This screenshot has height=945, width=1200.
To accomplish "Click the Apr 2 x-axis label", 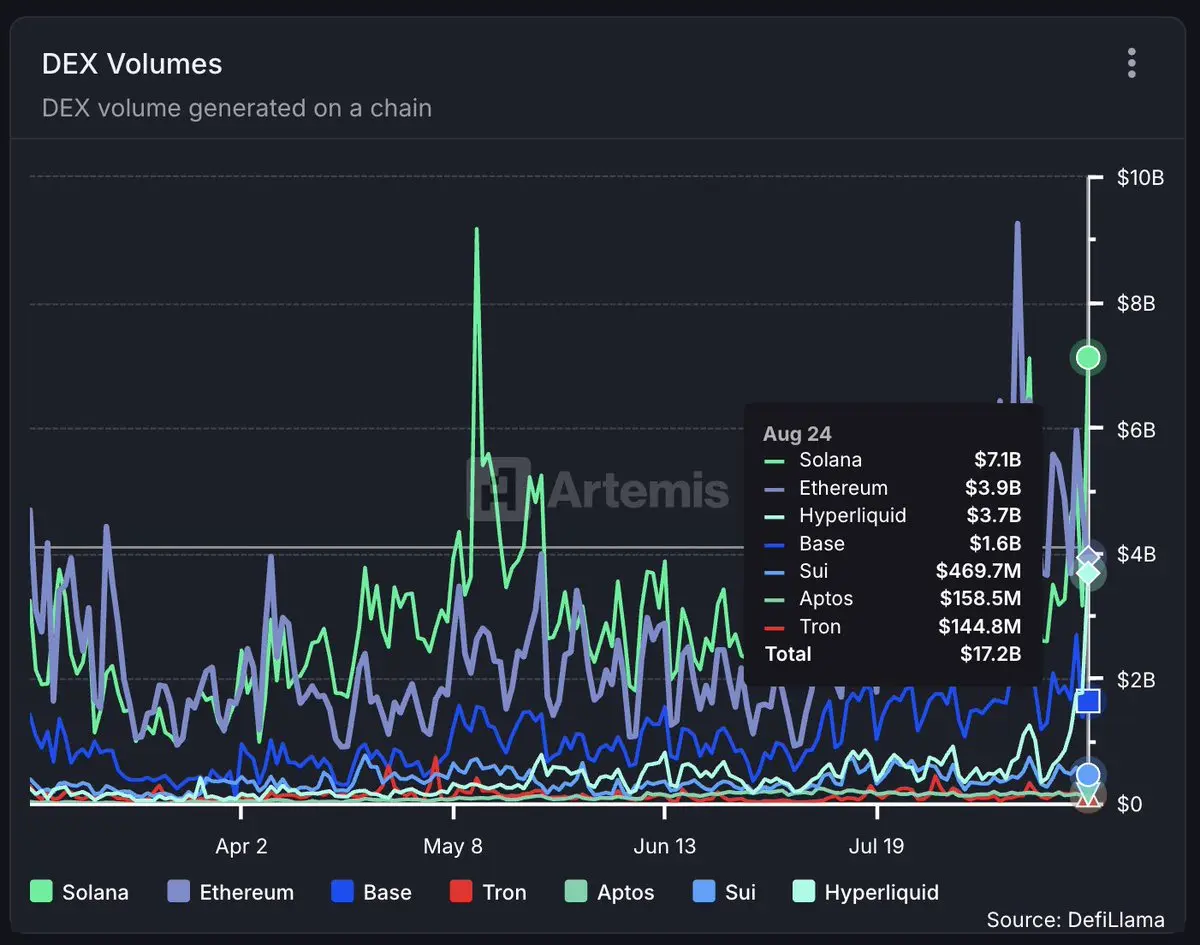I will tap(241, 846).
